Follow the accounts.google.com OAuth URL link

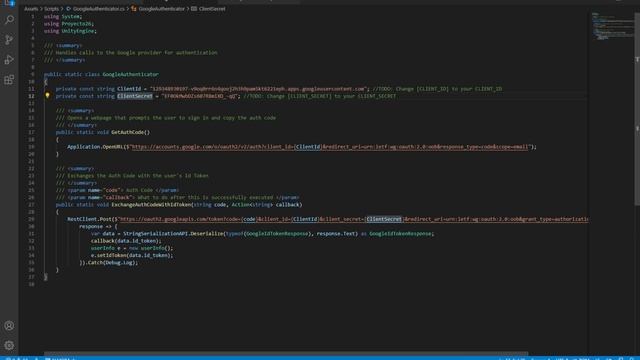pos(330,147)
